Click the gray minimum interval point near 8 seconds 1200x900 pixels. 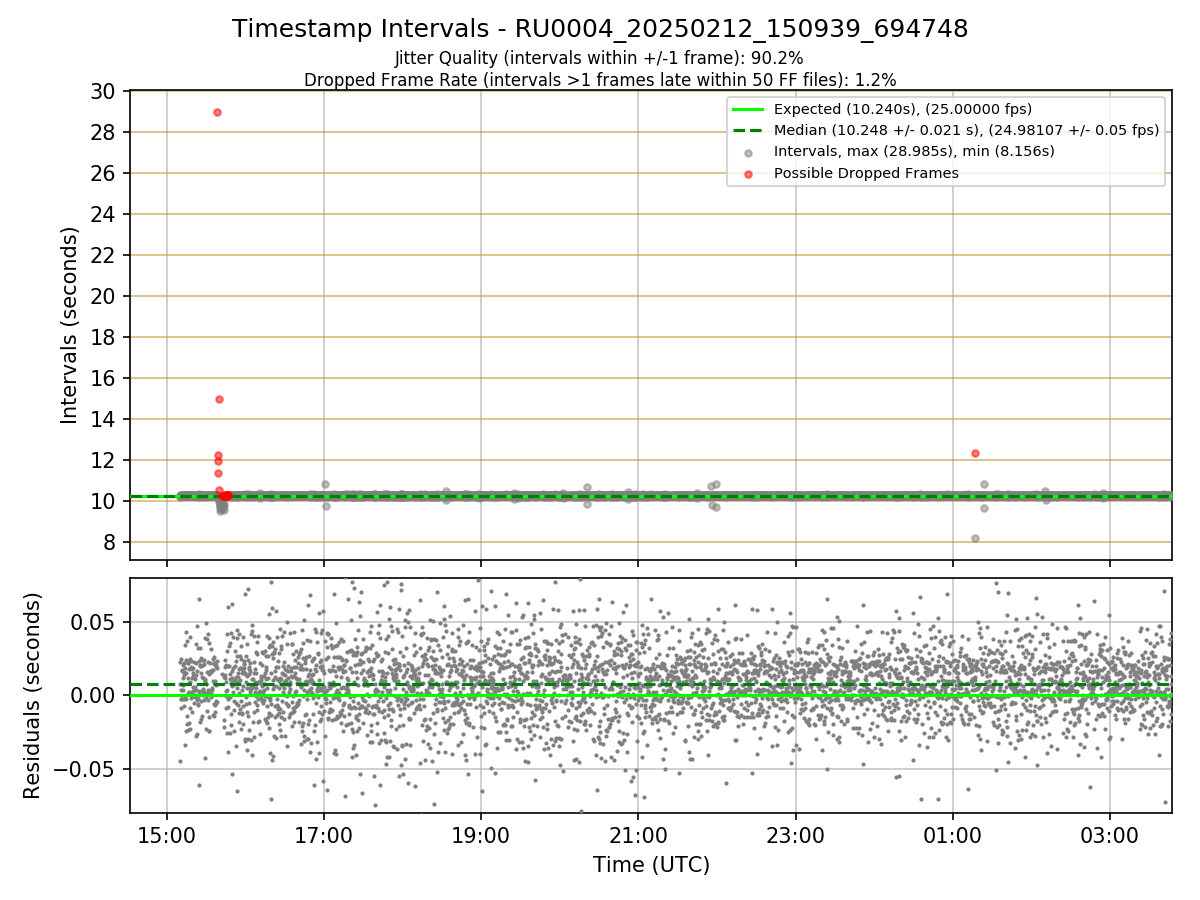coord(975,538)
